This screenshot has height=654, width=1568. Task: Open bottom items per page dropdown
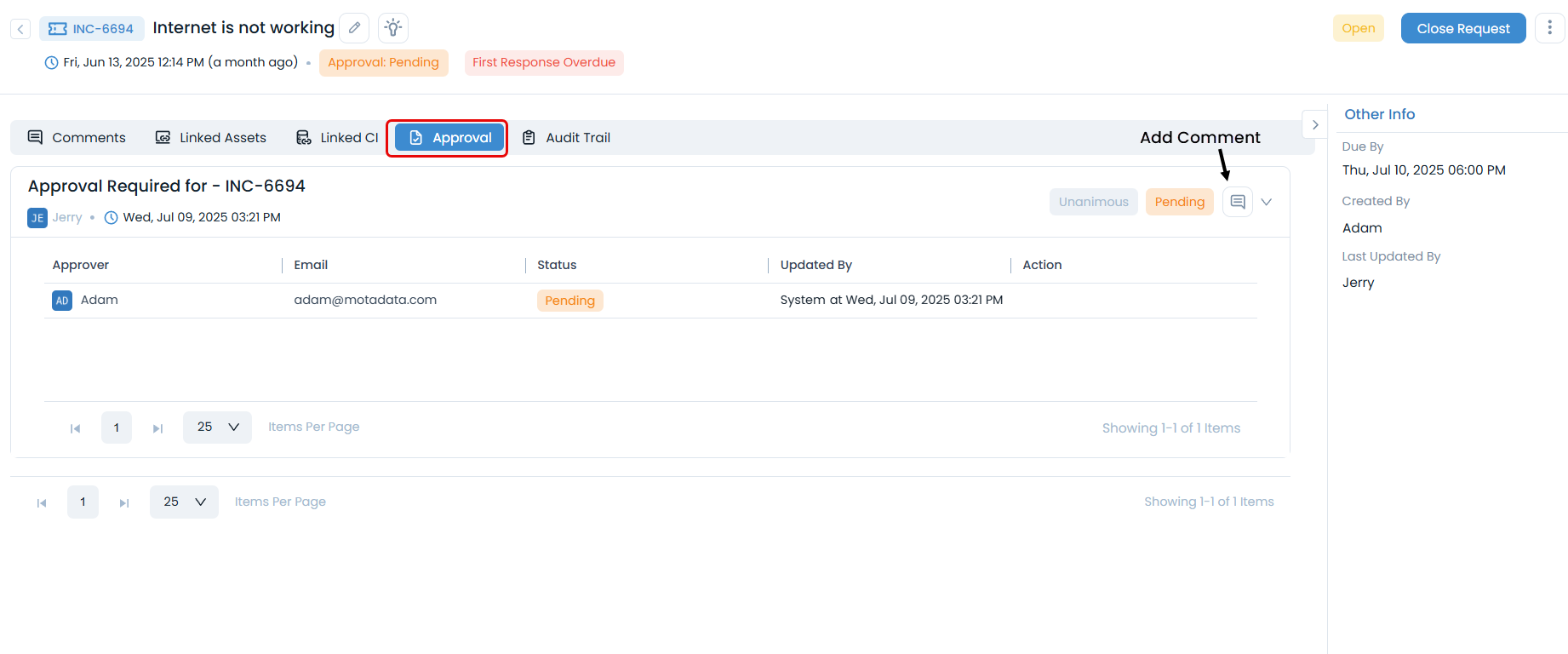click(184, 502)
